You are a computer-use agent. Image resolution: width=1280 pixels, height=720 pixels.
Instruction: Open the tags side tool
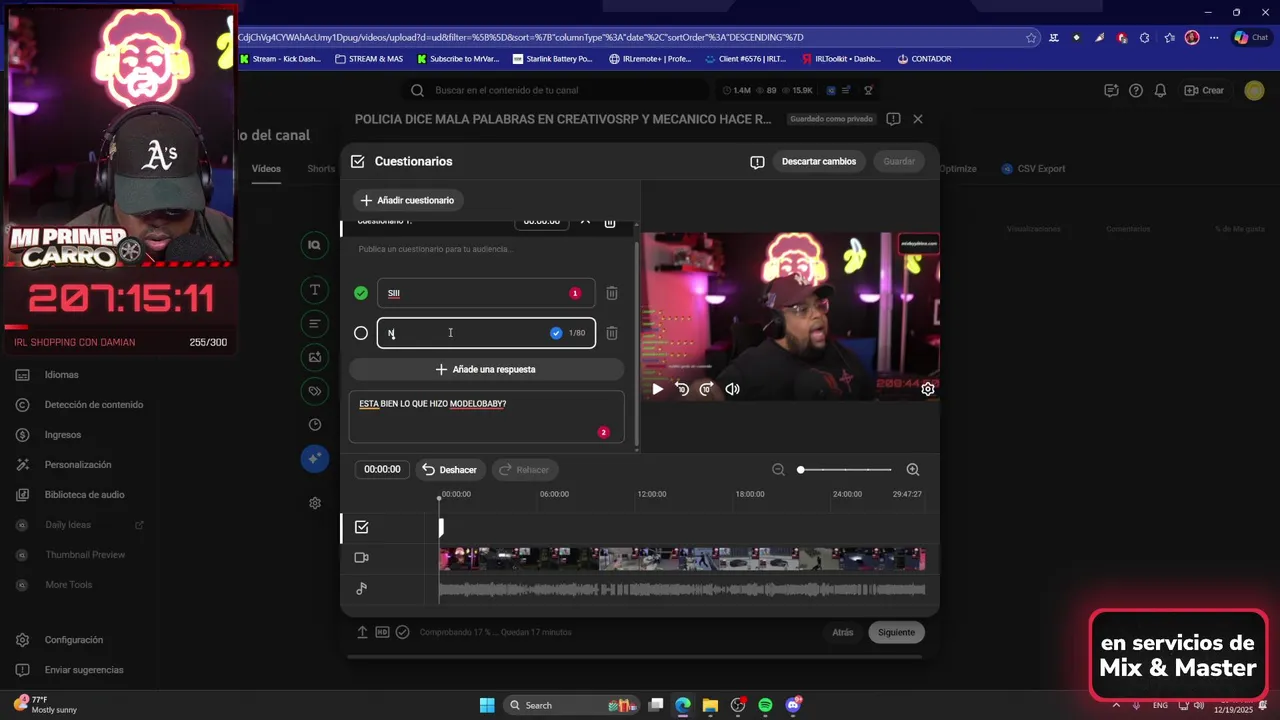pyautogui.click(x=314, y=391)
